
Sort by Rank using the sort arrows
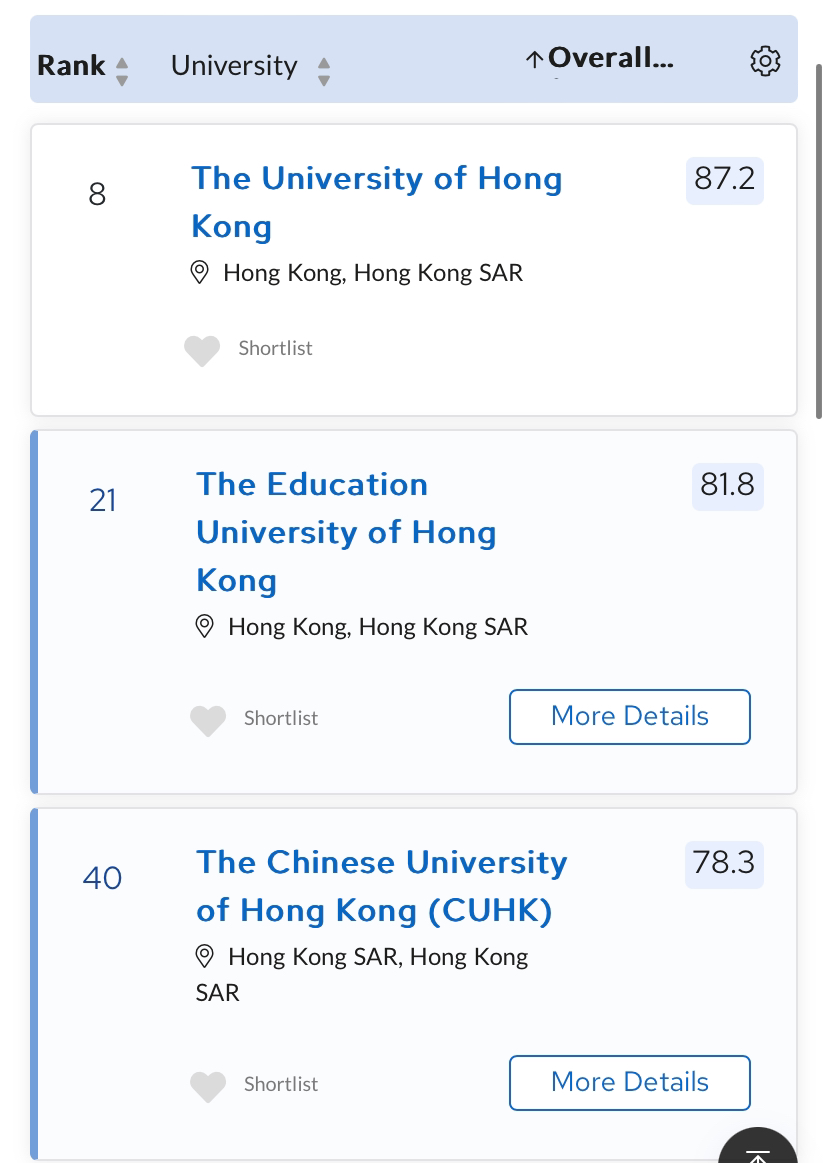click(x=122, y=71)
